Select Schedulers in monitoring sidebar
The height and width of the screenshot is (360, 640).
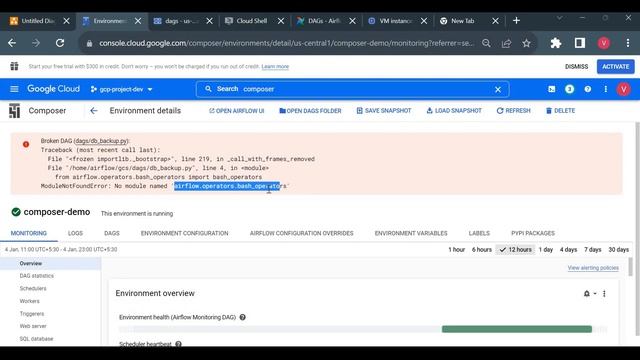point(33,289)
